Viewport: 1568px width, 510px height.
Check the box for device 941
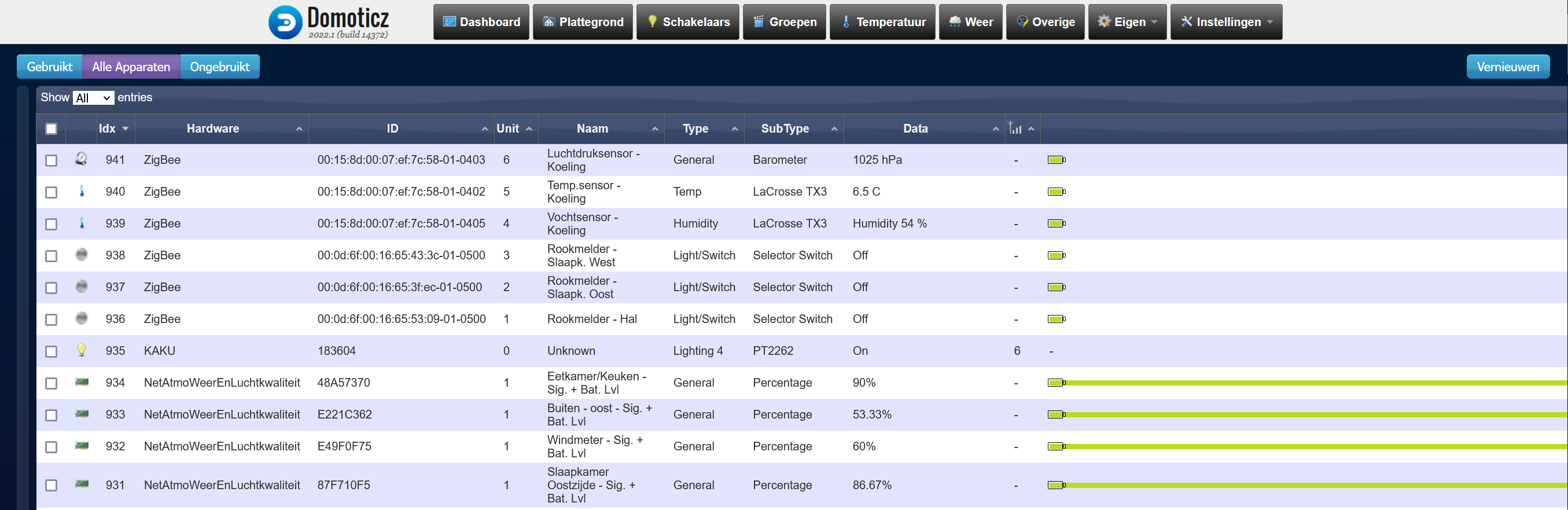coord(51,160)
